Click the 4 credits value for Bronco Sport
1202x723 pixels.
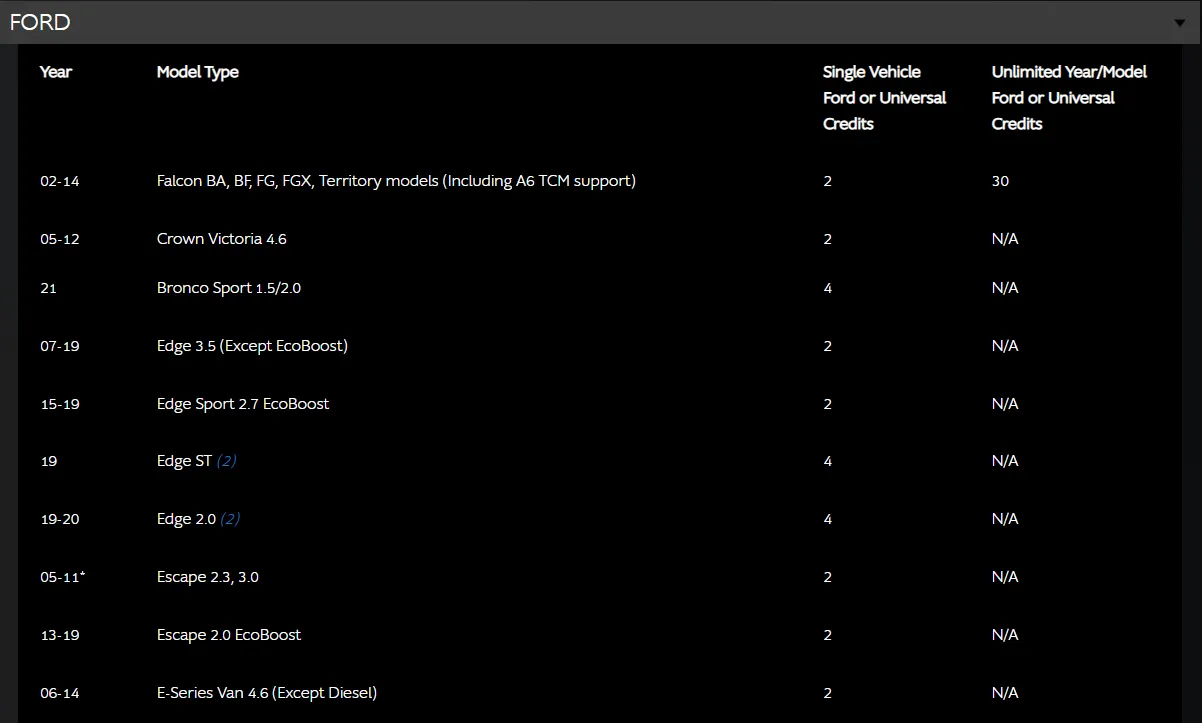click(x=827, y=288)
